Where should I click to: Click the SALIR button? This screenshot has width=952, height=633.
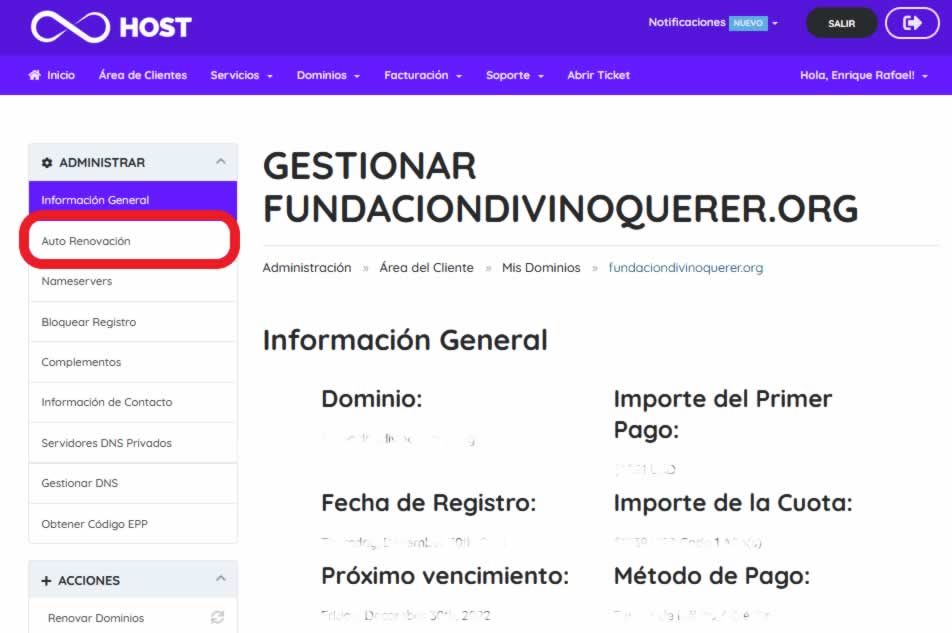coord(842,23)
